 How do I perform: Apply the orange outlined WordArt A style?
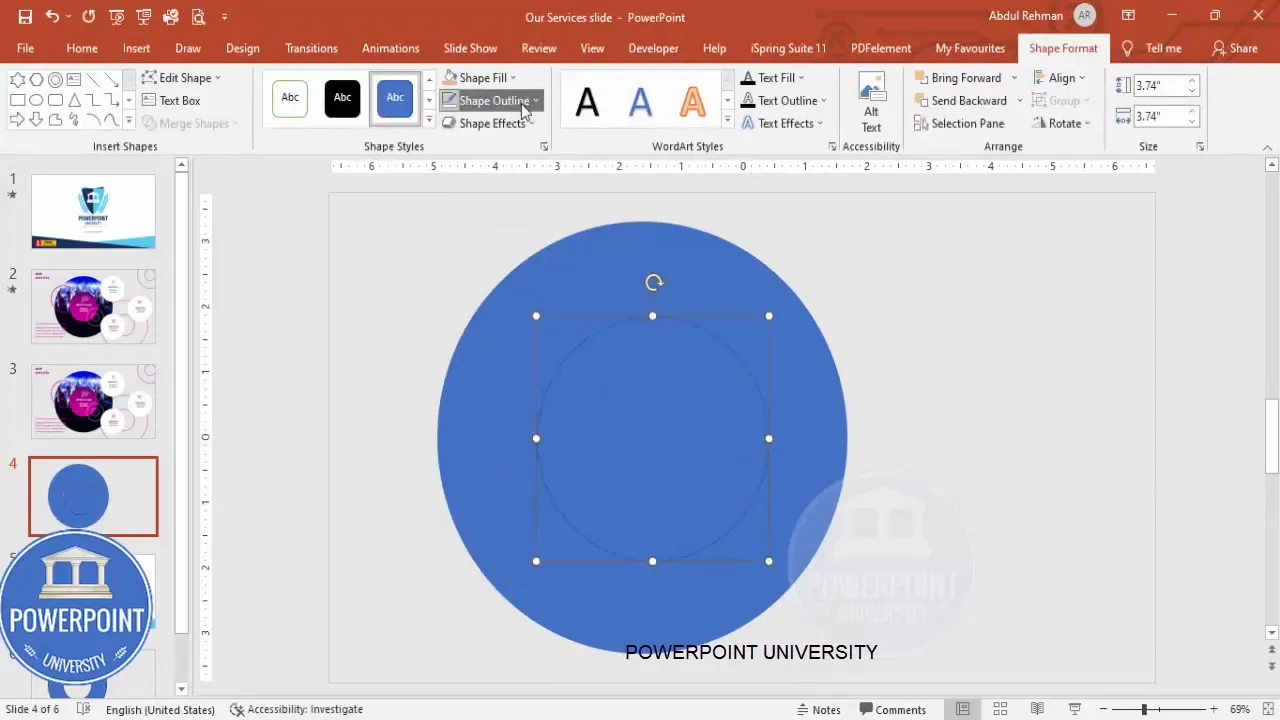point(692,101)
